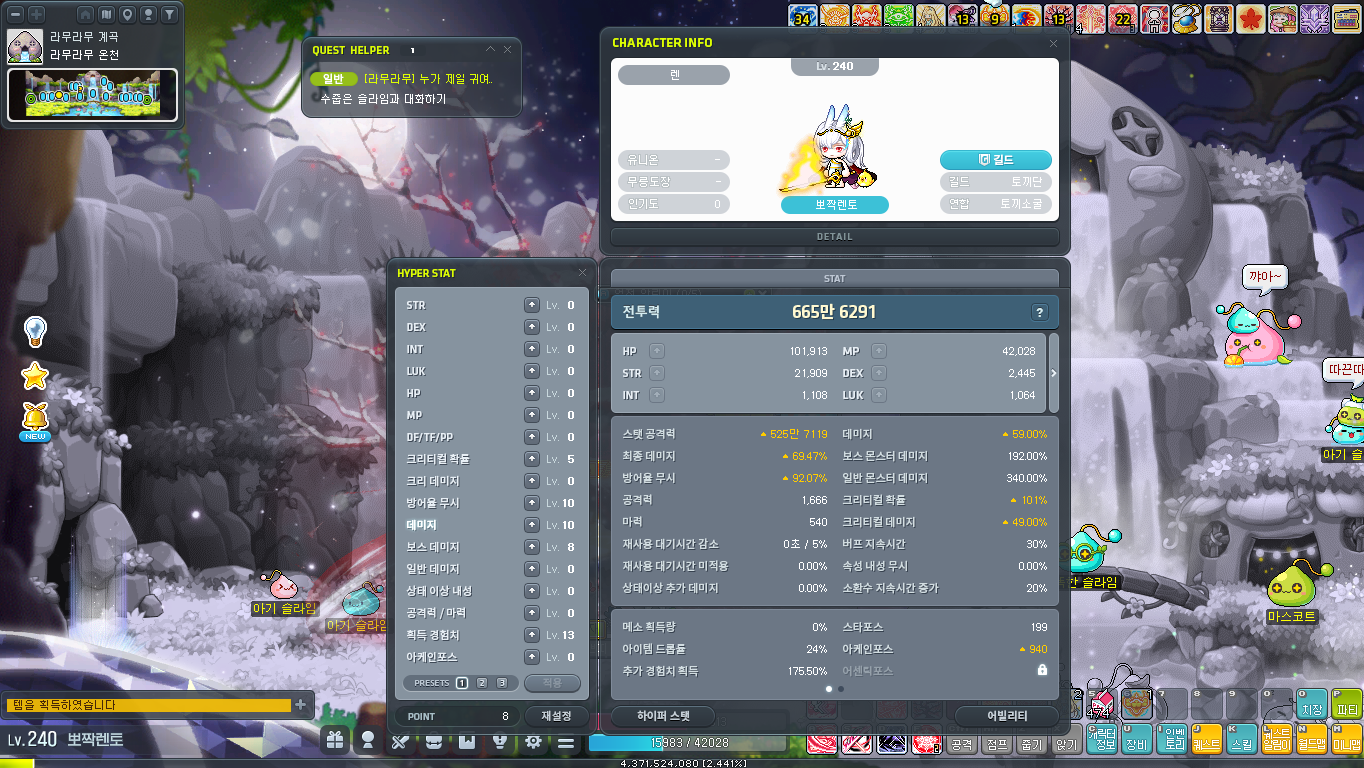Open the three-line menu icon in bottom bar
Screen dimensions: 1364x768
click(566, 741)
